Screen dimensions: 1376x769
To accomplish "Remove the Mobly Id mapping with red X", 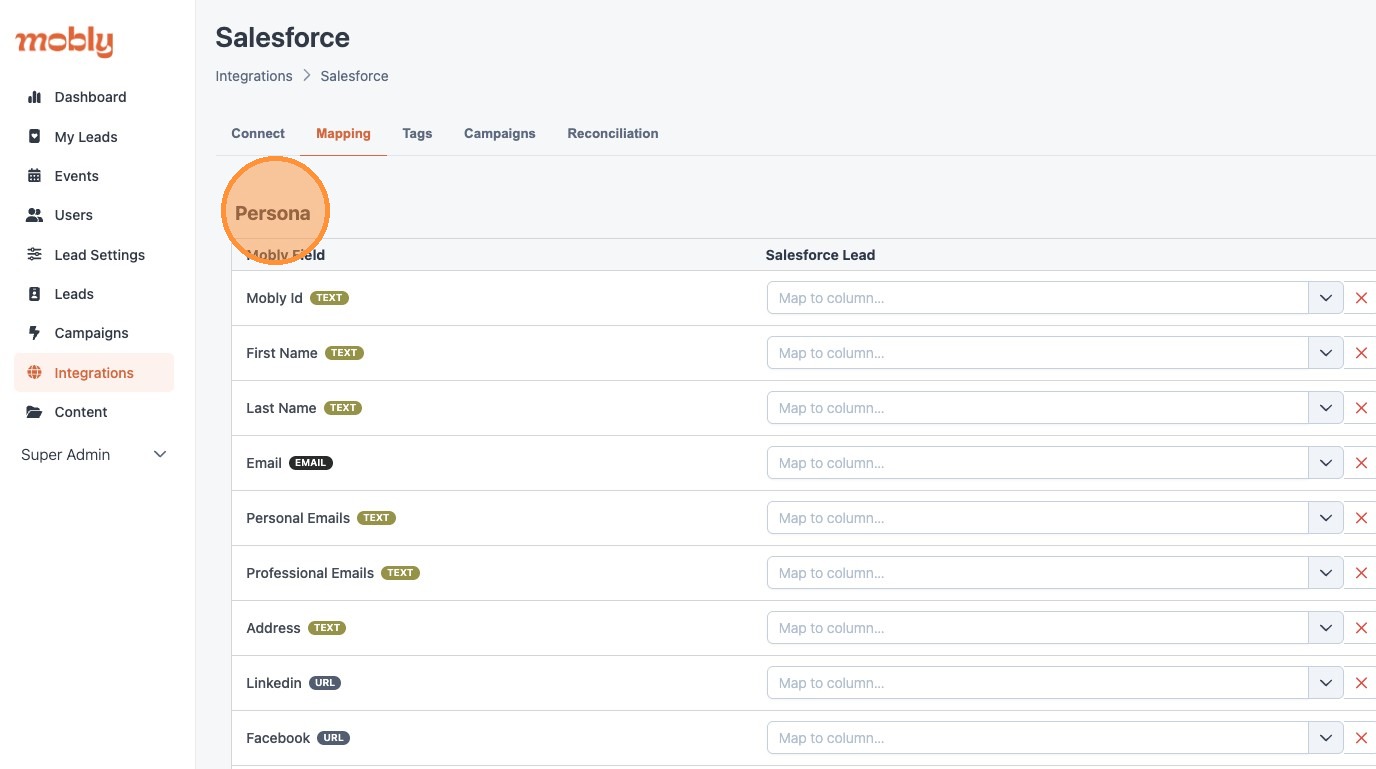I will pos(1361,298).
